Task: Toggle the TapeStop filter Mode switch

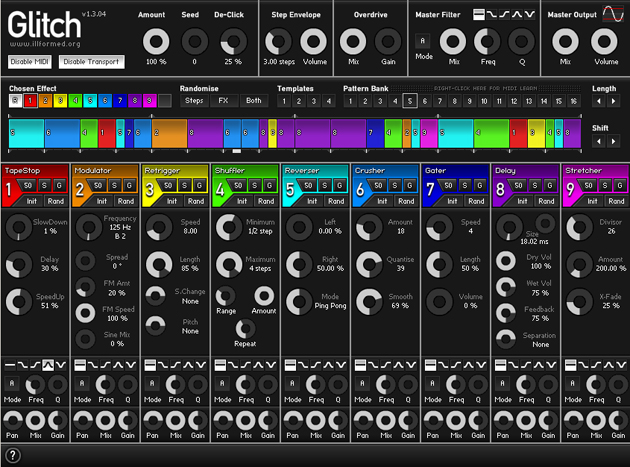Action: click(x=12, y=383)
